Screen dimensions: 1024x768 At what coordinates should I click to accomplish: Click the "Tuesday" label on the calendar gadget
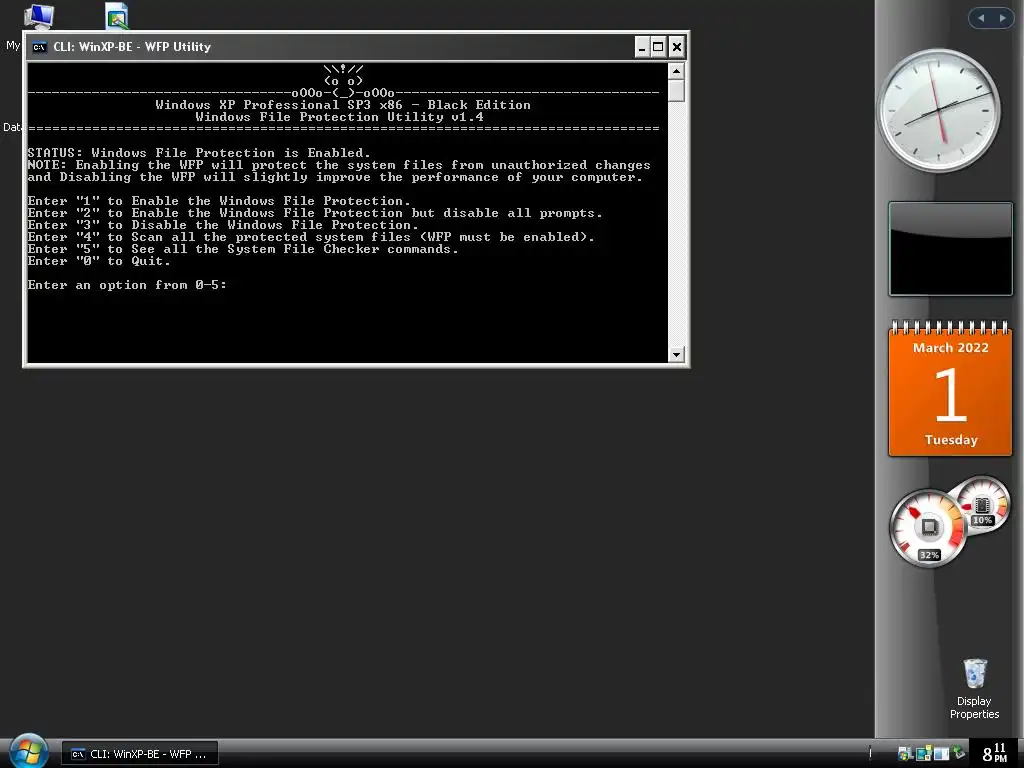[951, 440]
